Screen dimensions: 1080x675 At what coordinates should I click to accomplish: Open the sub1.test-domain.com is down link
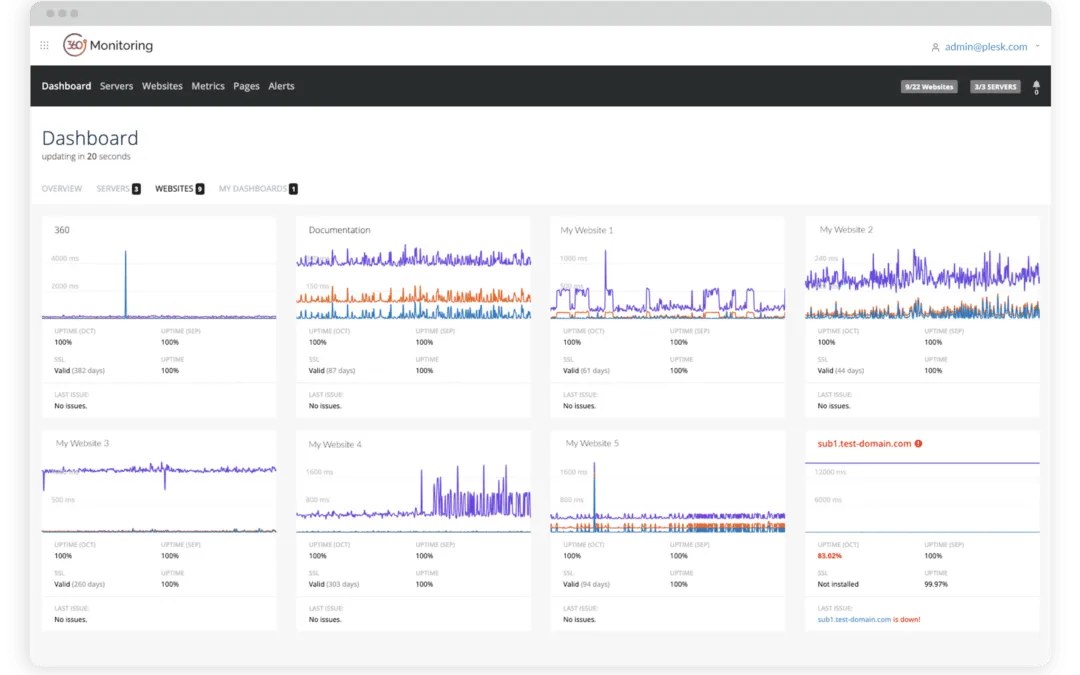[x=865, y=619]
